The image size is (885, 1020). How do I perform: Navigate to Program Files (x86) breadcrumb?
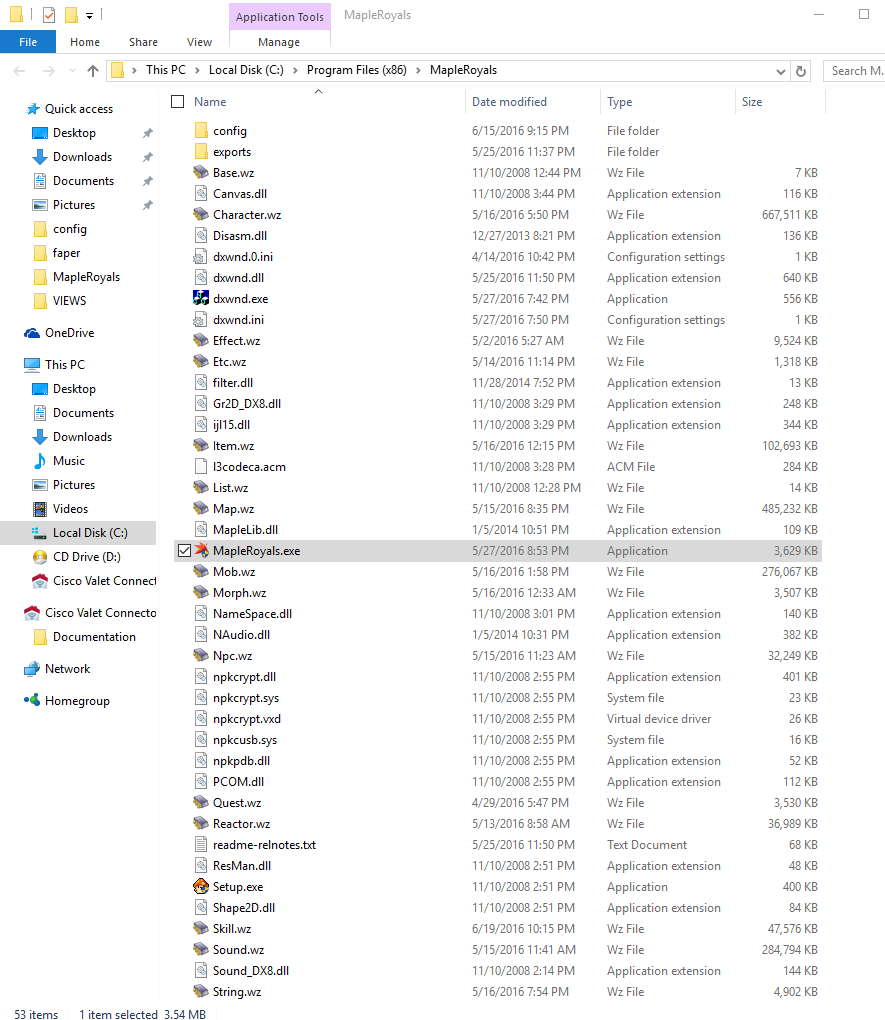coord(357,70)
